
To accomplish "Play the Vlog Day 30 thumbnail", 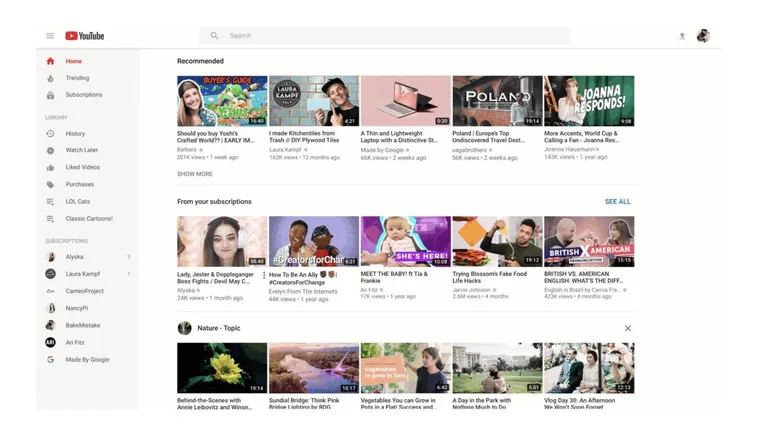I will pos(589,368).
